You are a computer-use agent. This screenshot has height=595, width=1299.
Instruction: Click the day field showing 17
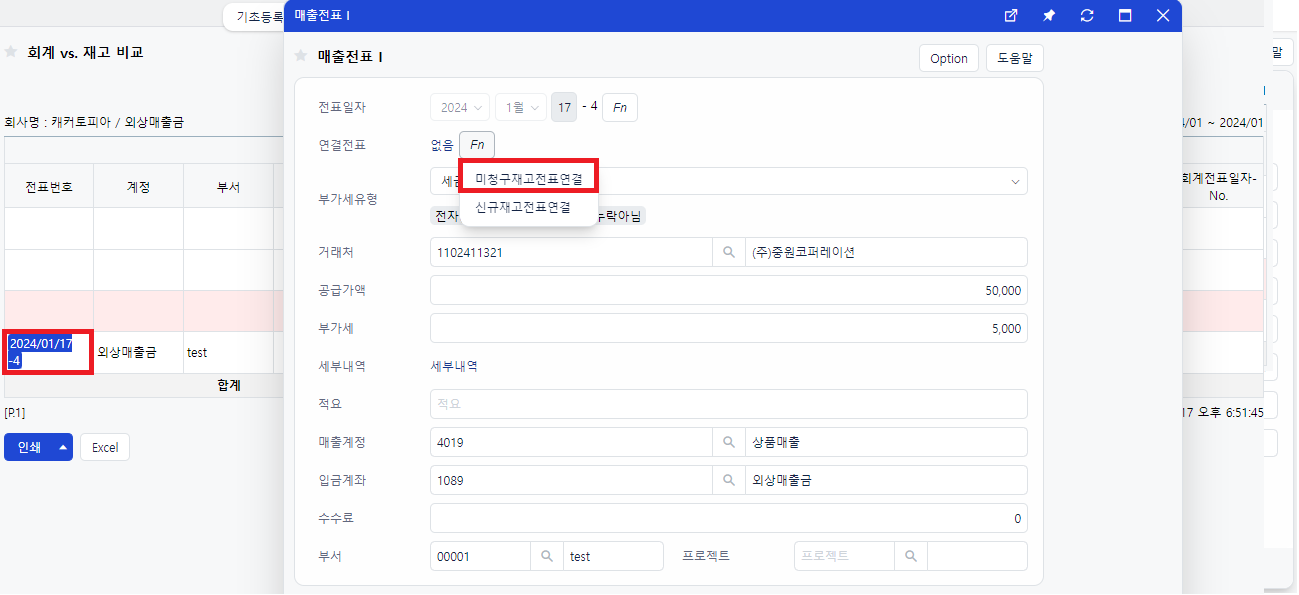click(x=564, y=107)
